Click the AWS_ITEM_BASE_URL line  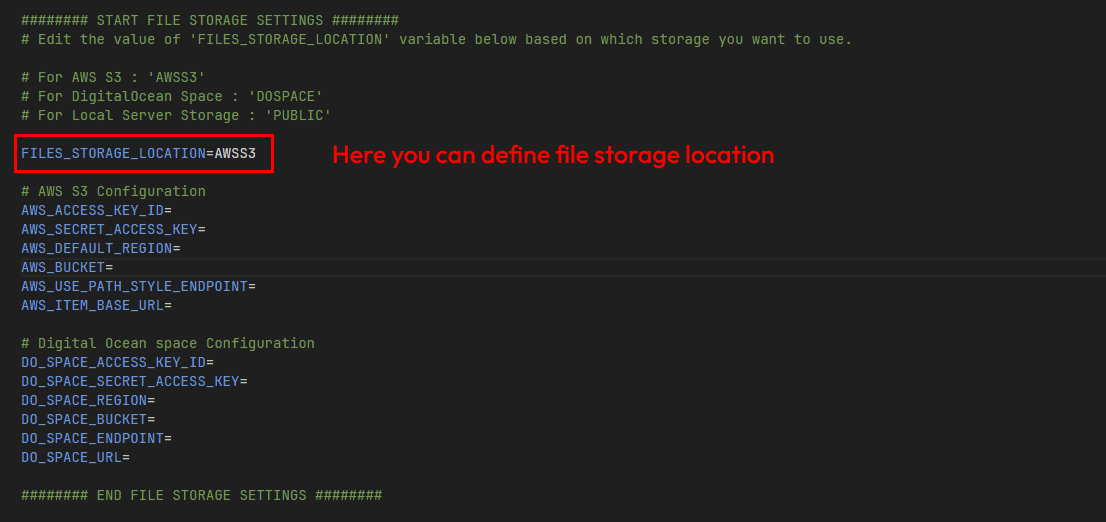tap(96, 305)
